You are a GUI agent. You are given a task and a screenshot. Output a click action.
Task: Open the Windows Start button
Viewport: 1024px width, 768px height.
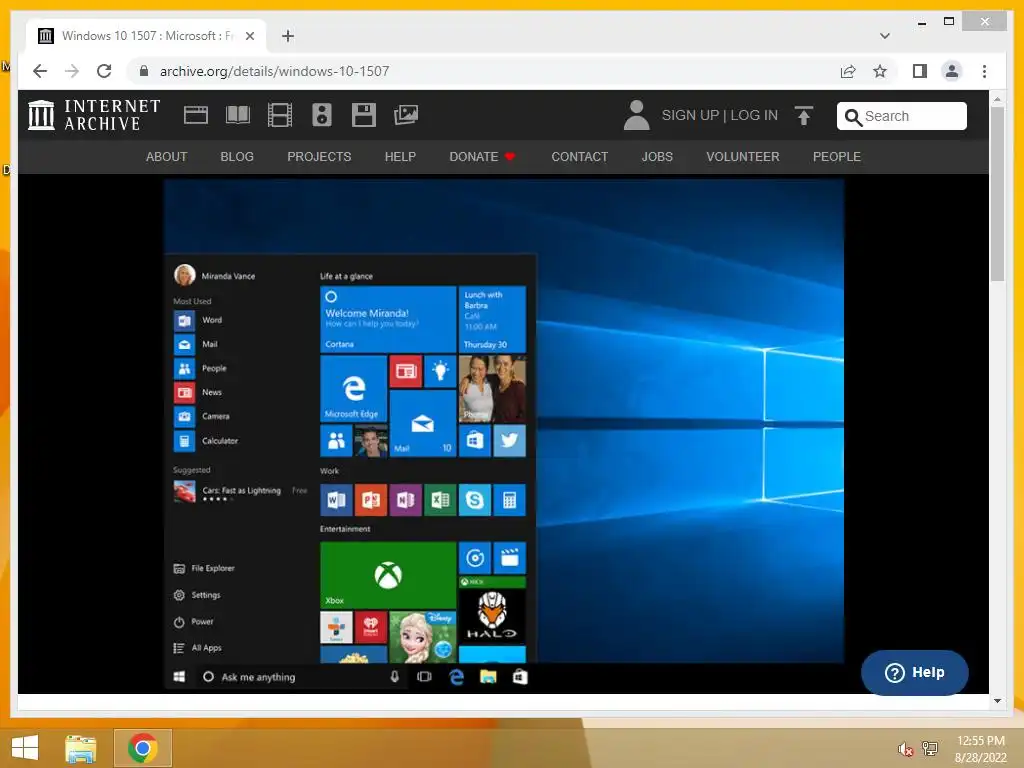coord(25,748)
